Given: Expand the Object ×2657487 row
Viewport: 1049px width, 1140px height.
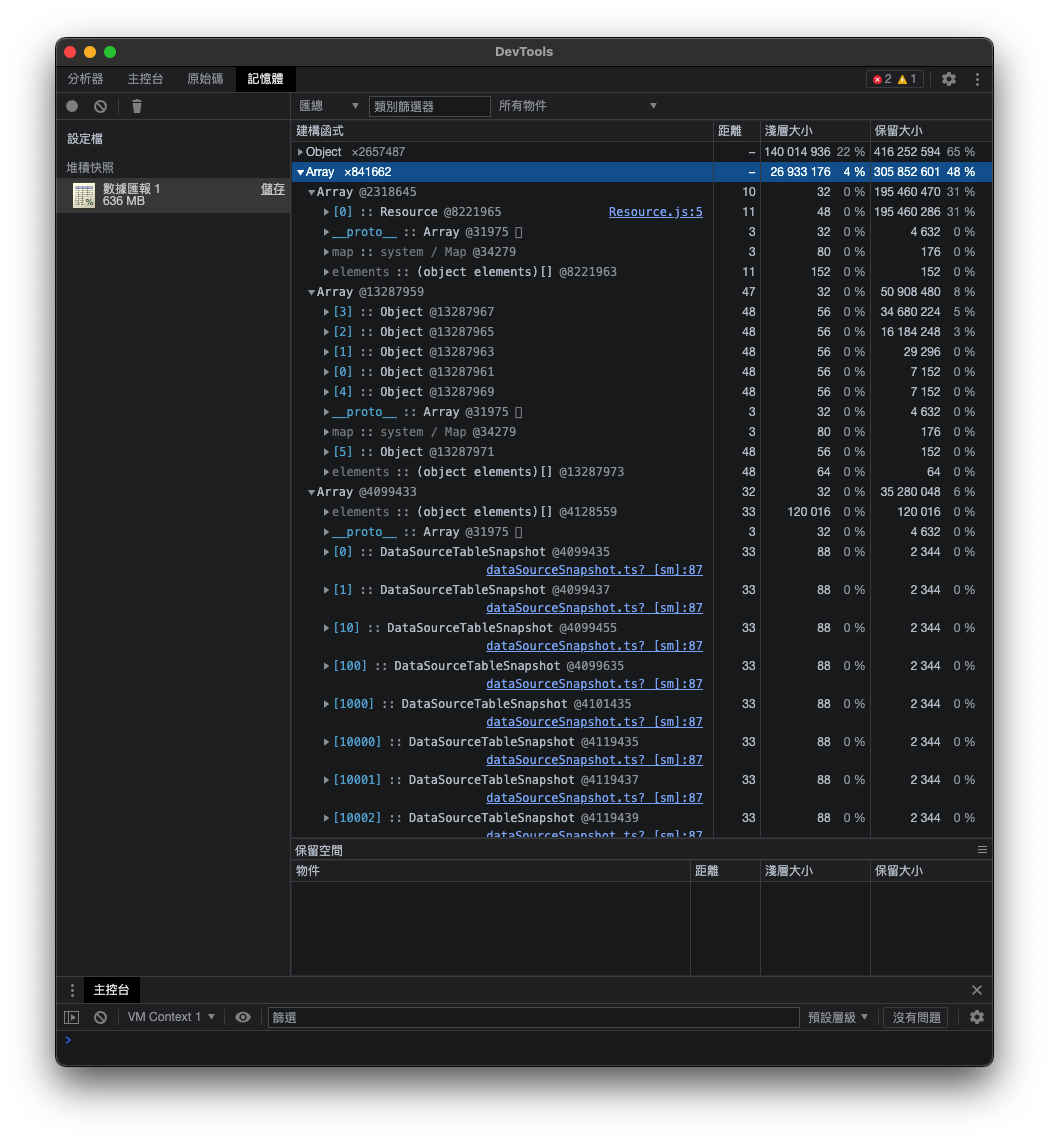Looking at the screenshot, I should point(301,152).
